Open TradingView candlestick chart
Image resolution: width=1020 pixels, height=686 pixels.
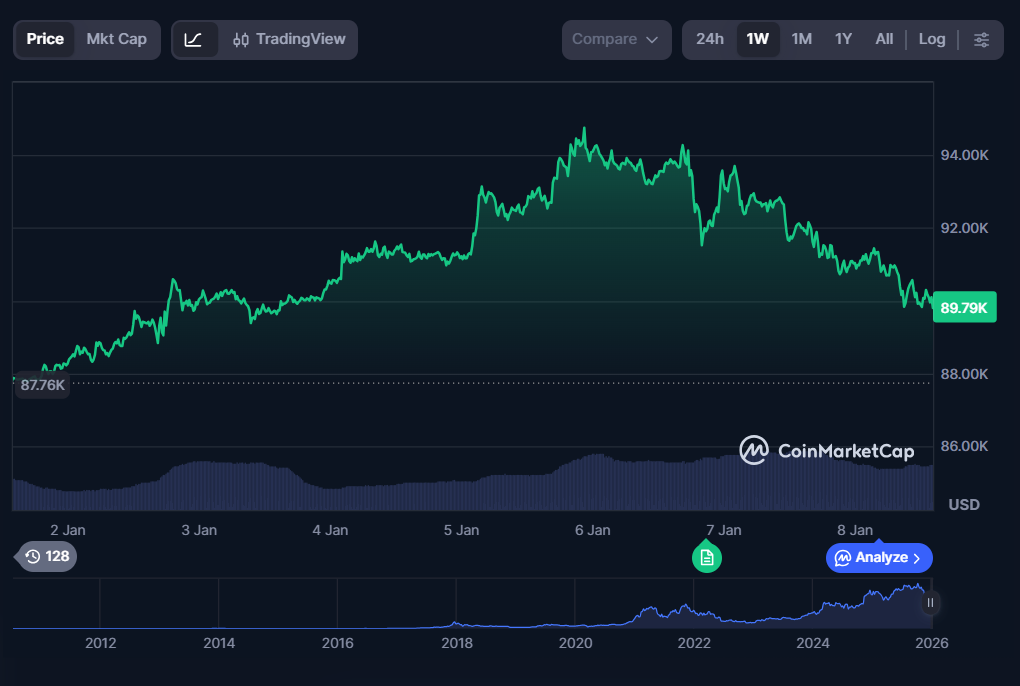(x=289, y=40)
